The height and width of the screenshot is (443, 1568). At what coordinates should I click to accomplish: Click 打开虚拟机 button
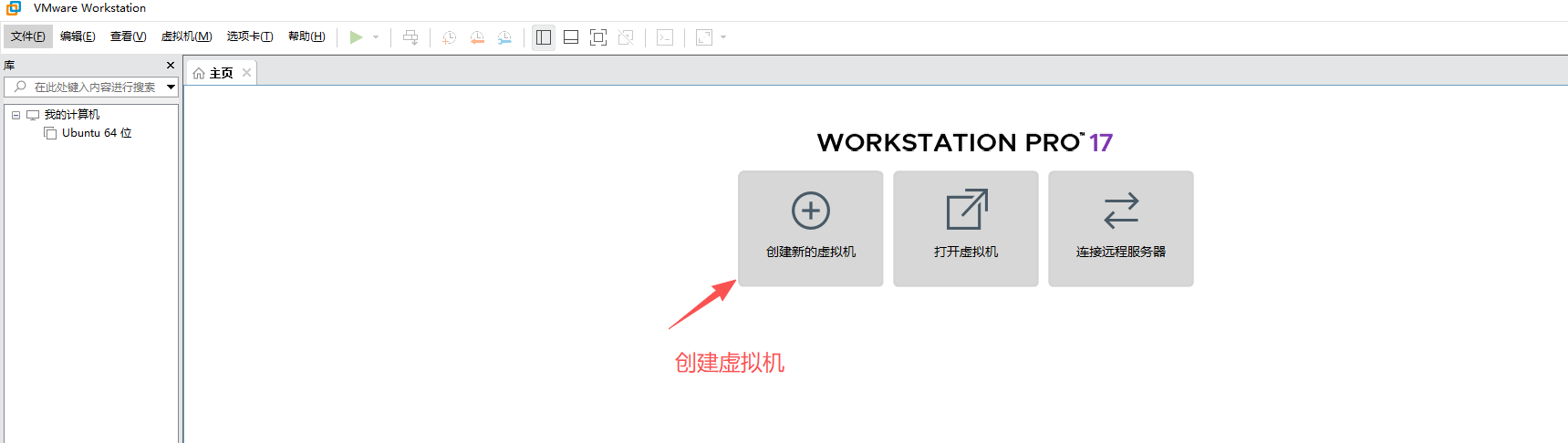point(966,229)
